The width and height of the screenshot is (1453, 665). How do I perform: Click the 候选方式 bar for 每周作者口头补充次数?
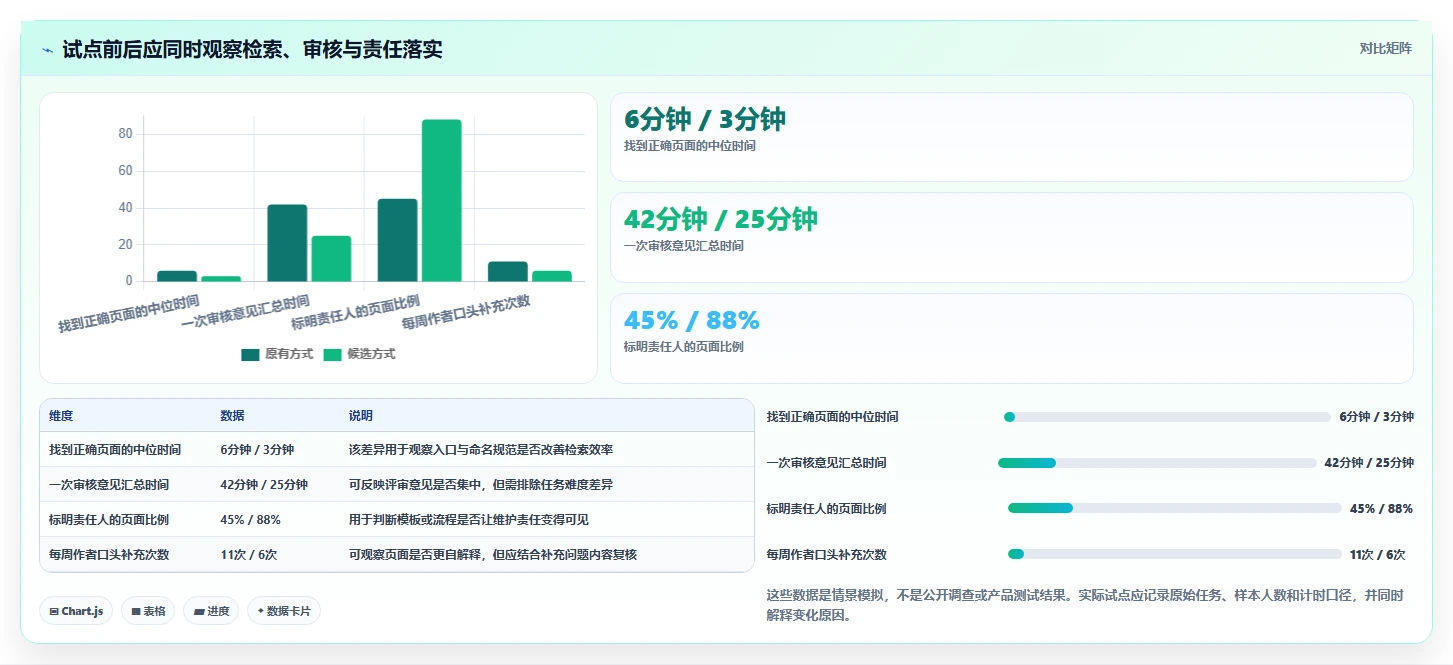[x=551, y=276]
